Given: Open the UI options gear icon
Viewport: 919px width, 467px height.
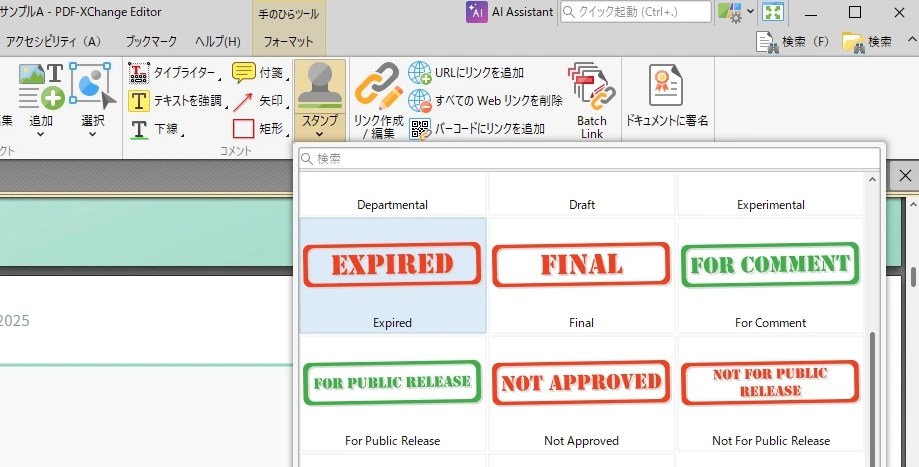Looking at the screenshot, I should [x=730, y=12].
